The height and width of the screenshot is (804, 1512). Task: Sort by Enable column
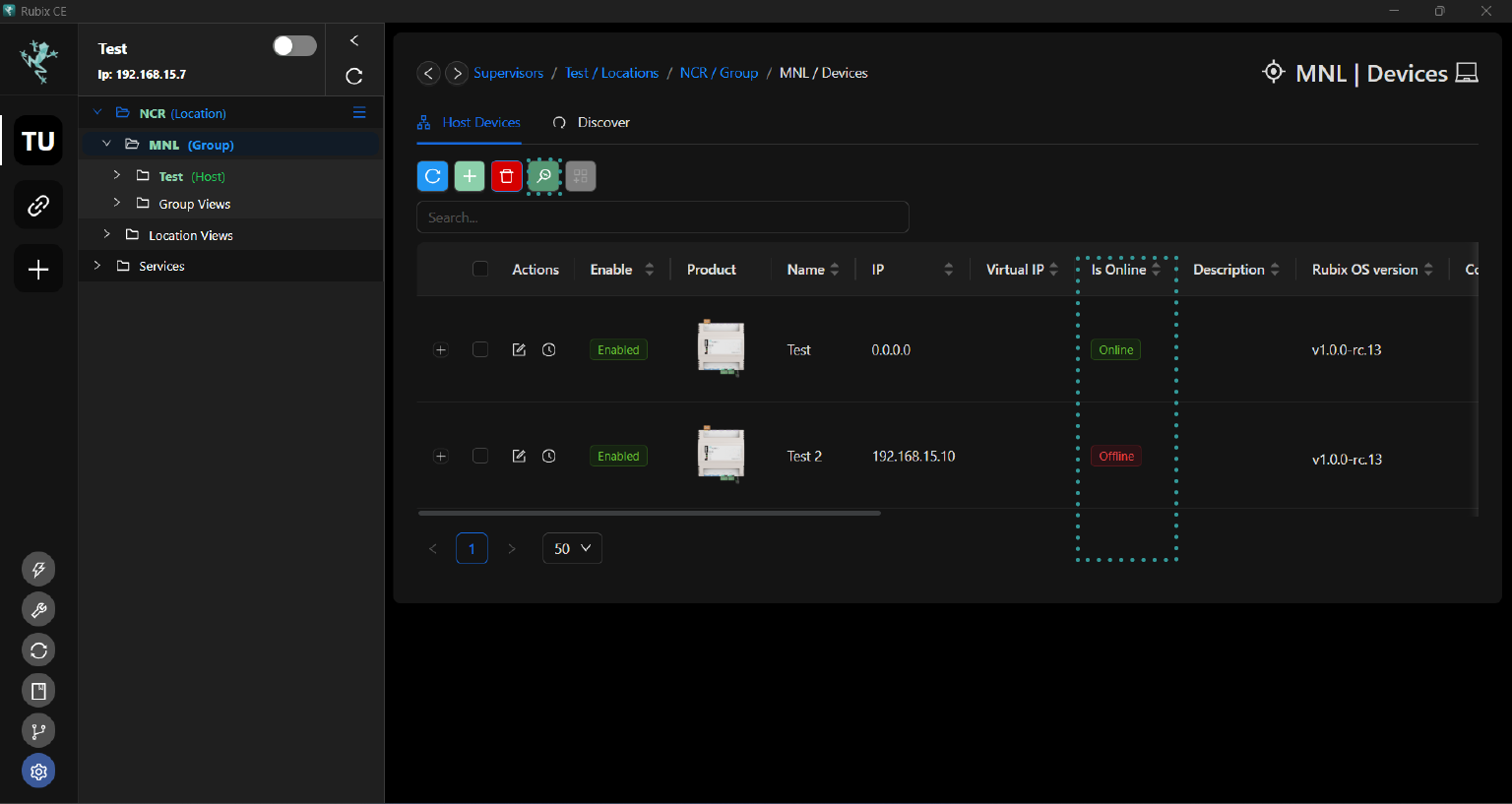coord(649,270)
